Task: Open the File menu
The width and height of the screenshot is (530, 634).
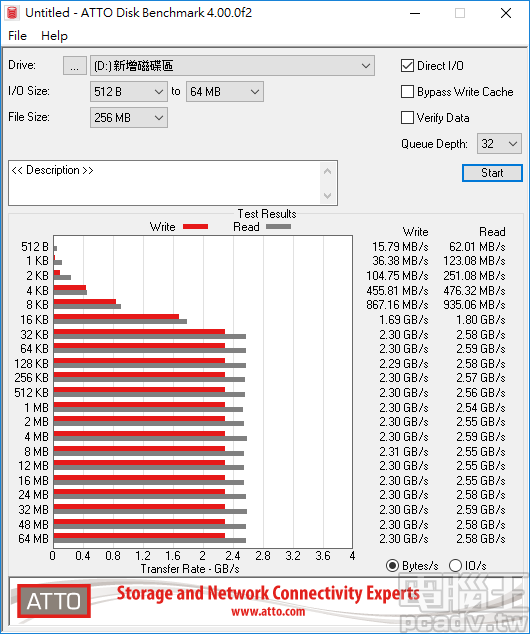Action: point(17,36)
